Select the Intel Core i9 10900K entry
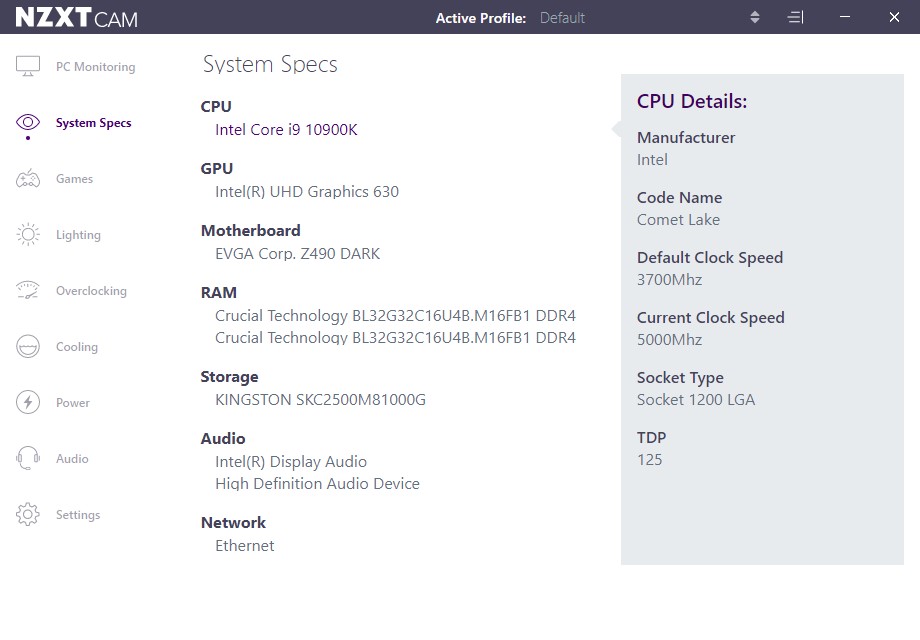 [286, 130]
